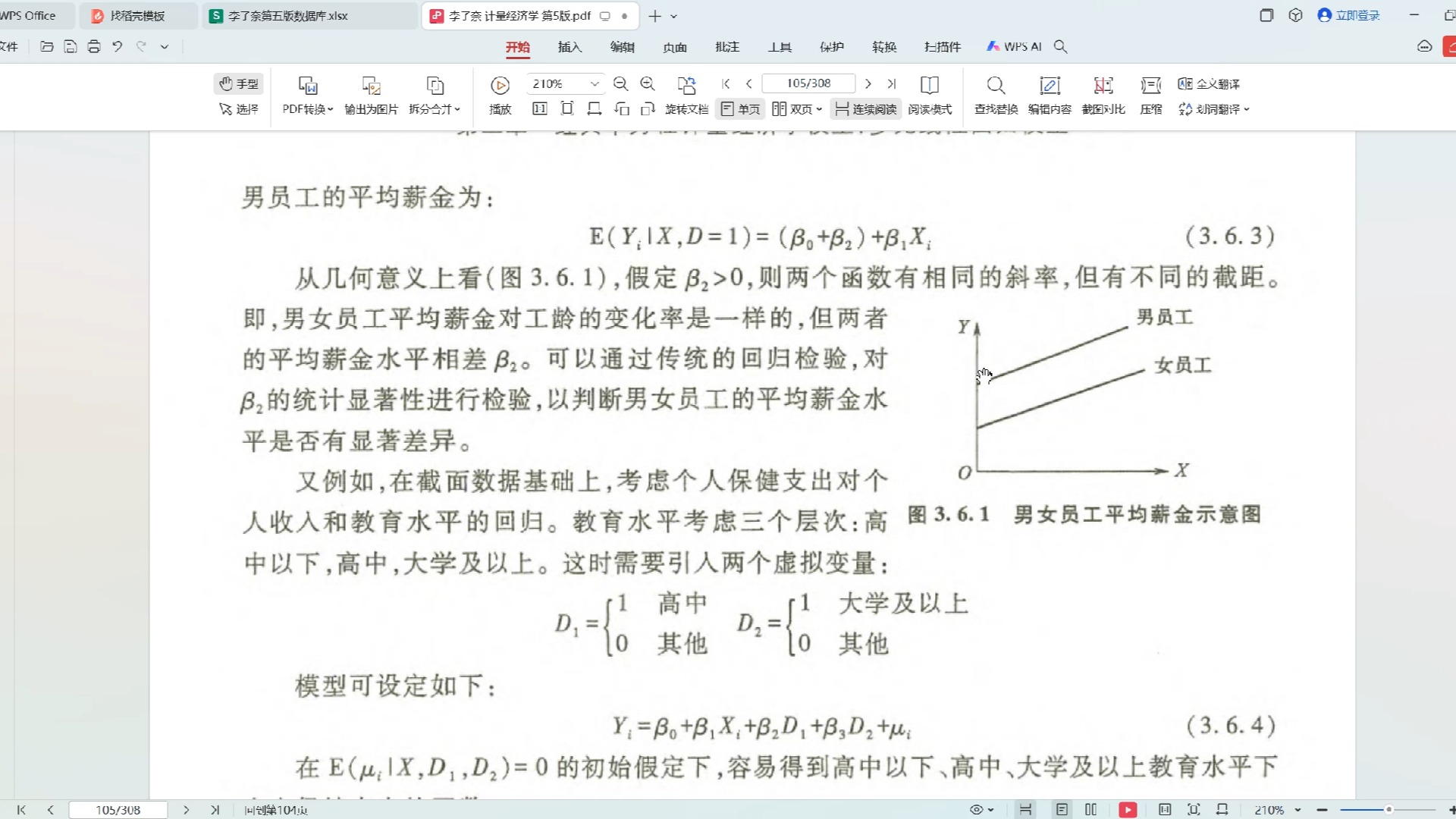Viewport: 1456px width, 819px height.
Task: Click 立即登录 to sign in
Action: click(1349, 15)
